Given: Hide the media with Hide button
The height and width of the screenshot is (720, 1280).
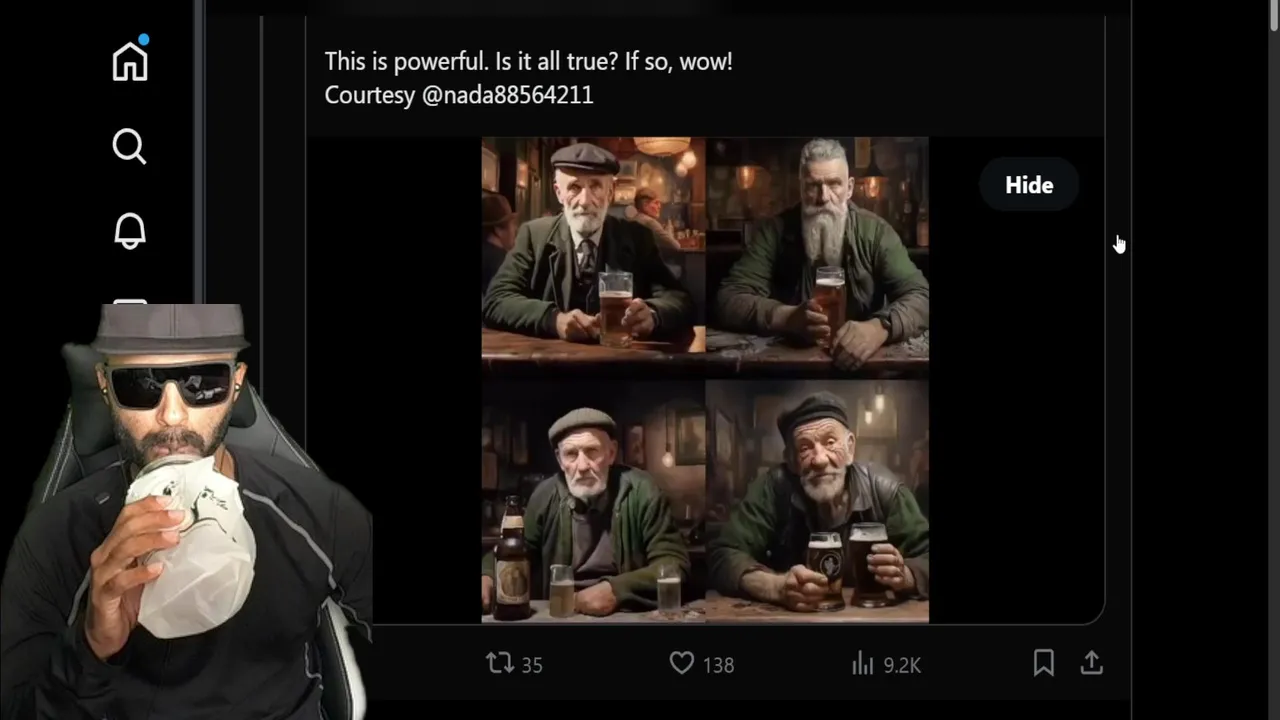Looking at the screenshot, I should click(1029, 185).
